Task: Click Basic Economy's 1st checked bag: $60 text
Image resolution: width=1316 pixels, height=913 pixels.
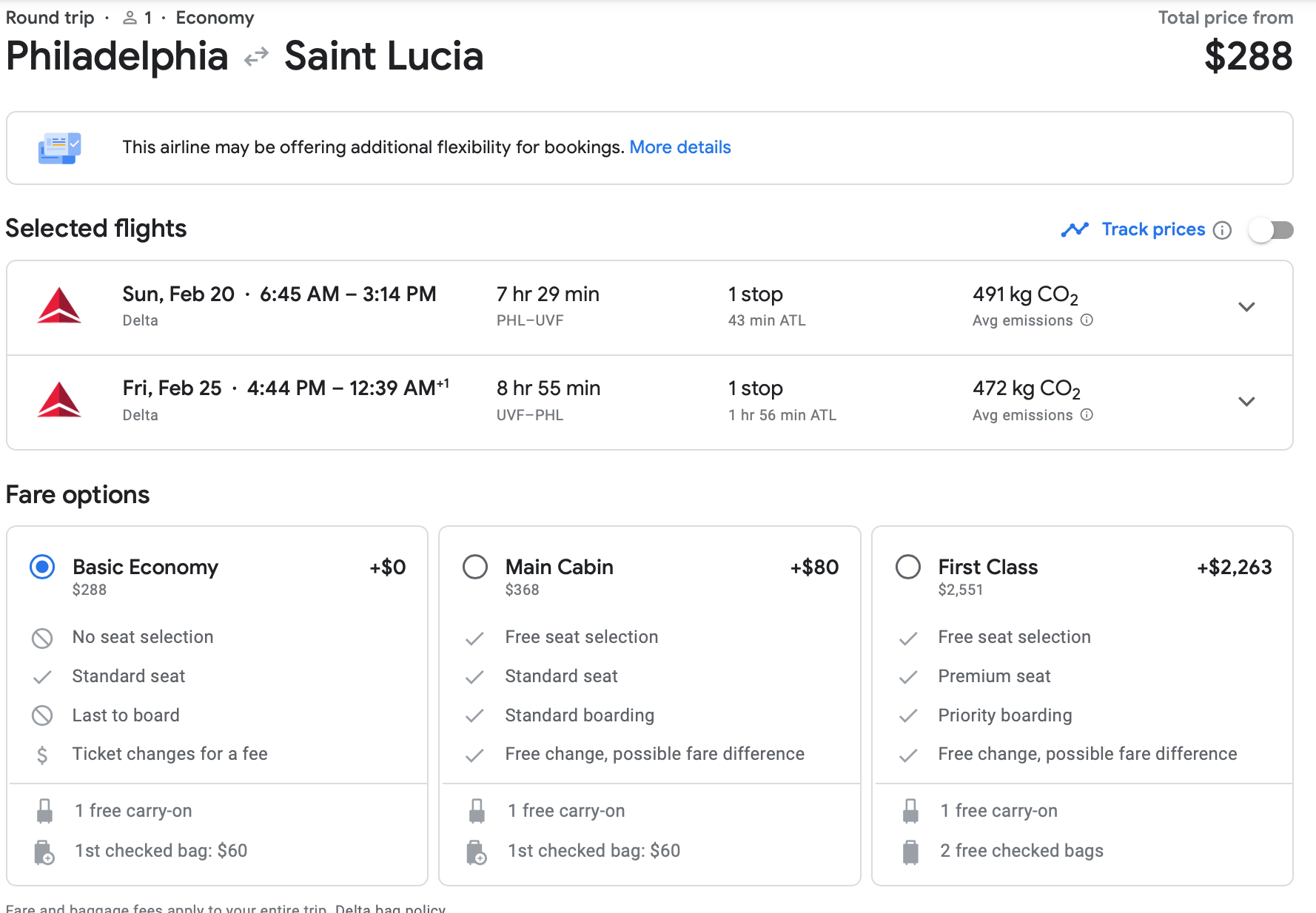Action: click(161, 851)
